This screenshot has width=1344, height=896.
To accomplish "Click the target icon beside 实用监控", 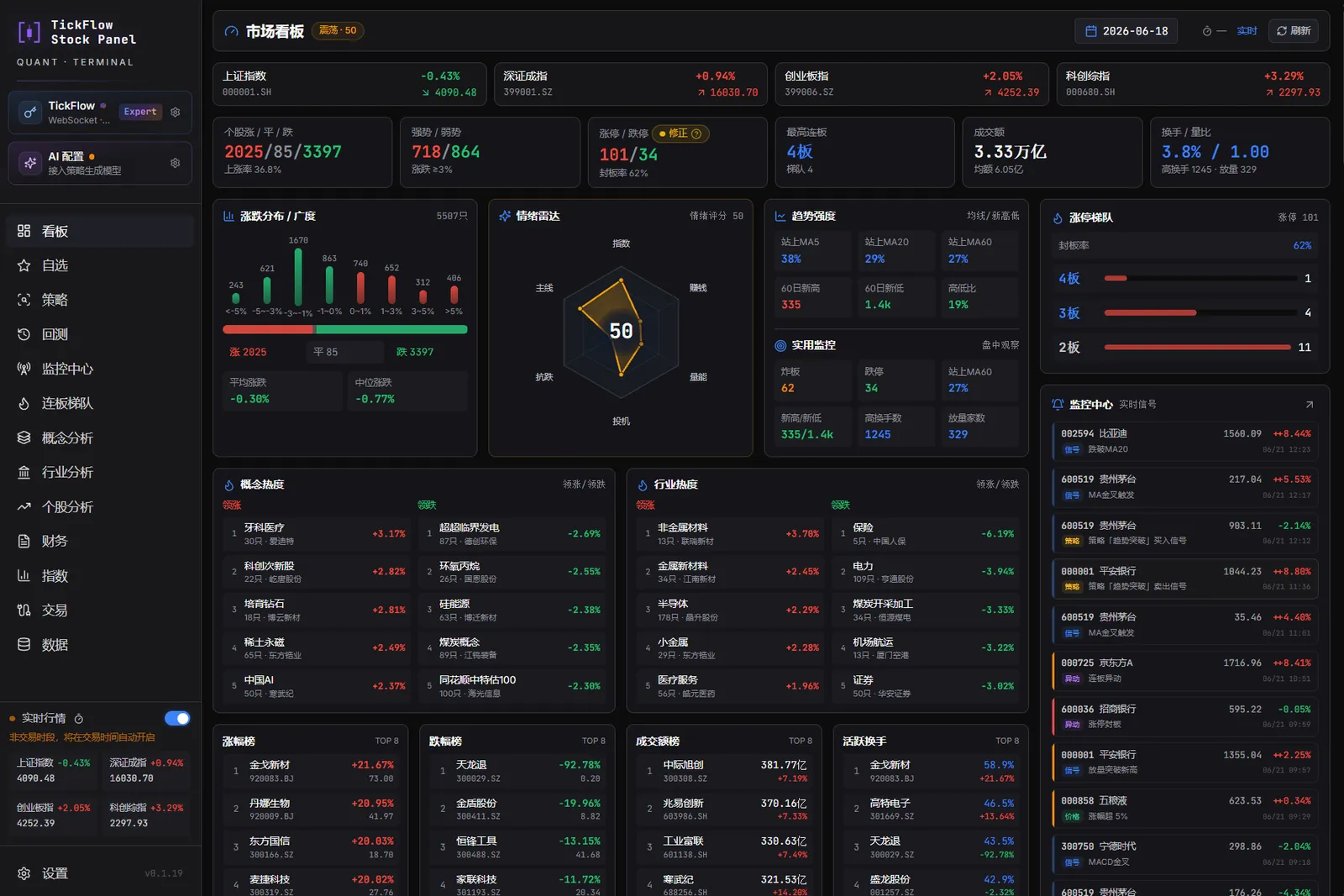I will pos(780,345).
